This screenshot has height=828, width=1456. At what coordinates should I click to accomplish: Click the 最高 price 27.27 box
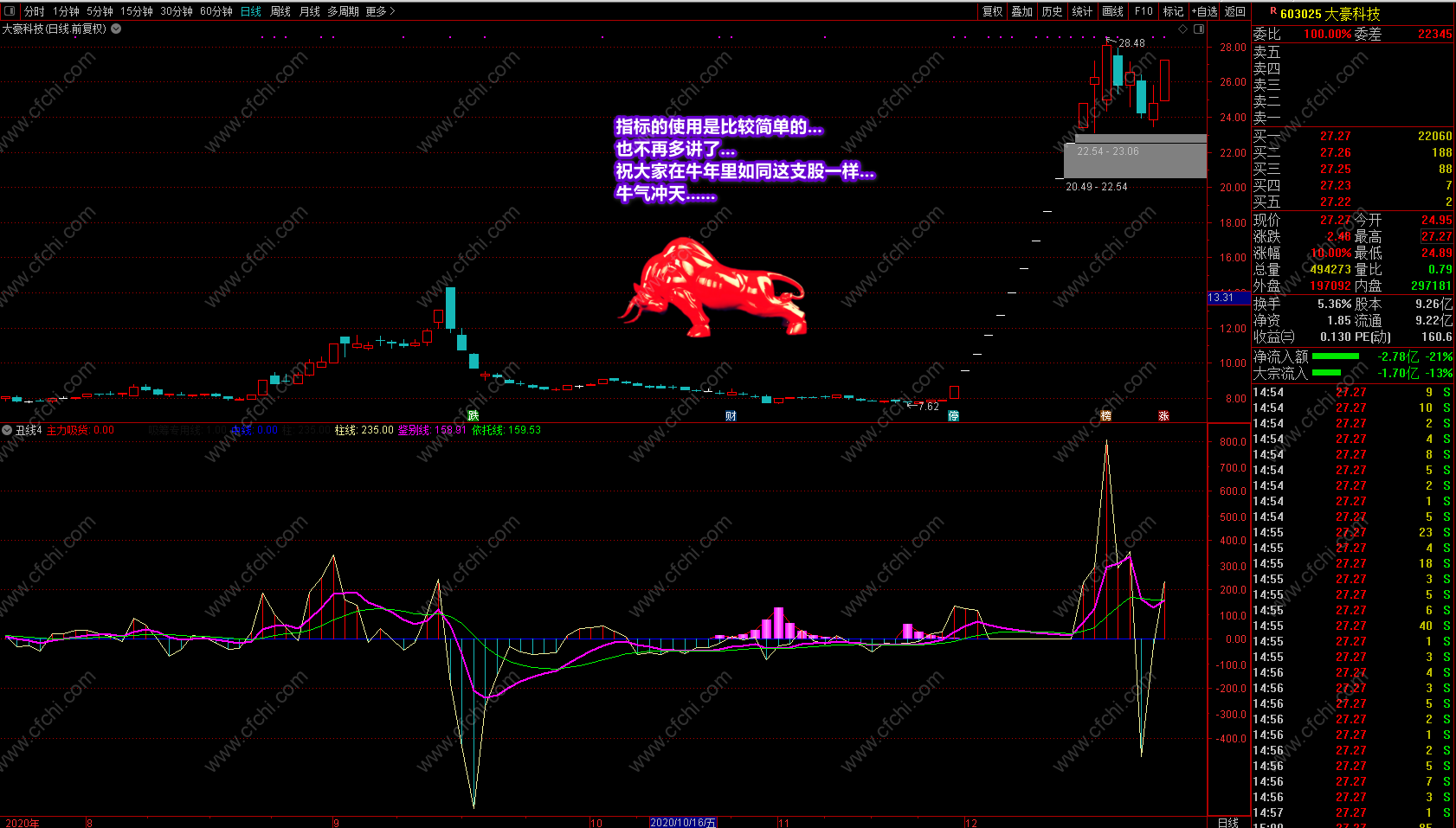click(1437, 236)
